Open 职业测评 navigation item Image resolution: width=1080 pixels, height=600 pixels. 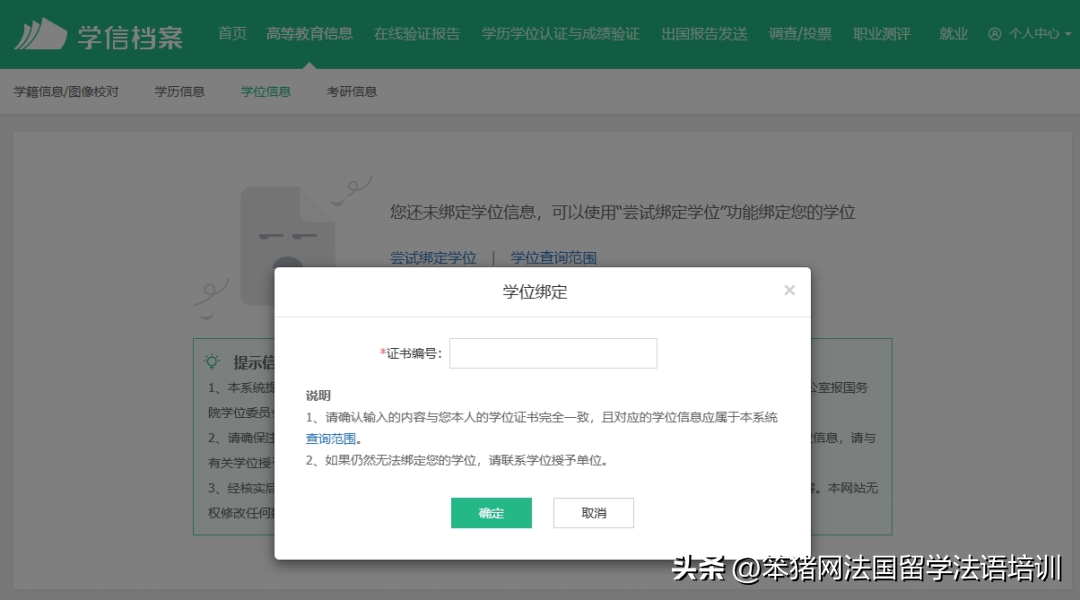pos(882,34)
